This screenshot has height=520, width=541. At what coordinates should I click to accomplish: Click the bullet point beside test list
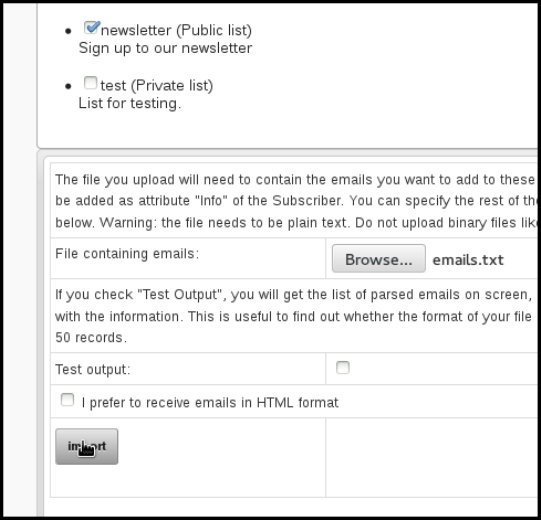tap(68, 86)
